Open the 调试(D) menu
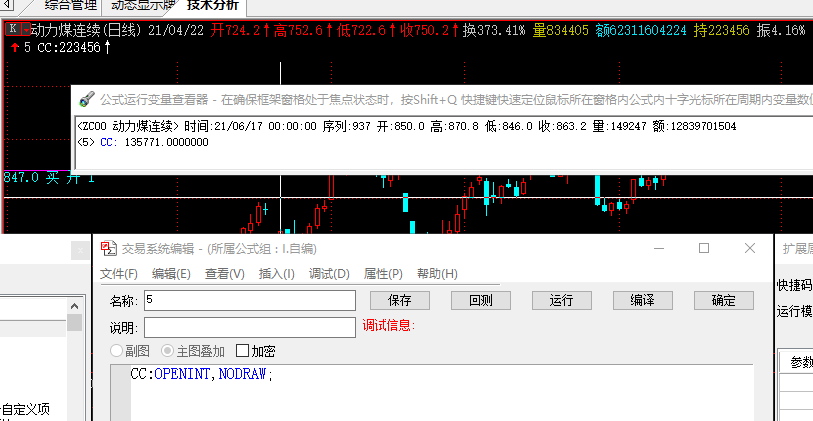Screen dimensions: 813x421 point(329,274)
